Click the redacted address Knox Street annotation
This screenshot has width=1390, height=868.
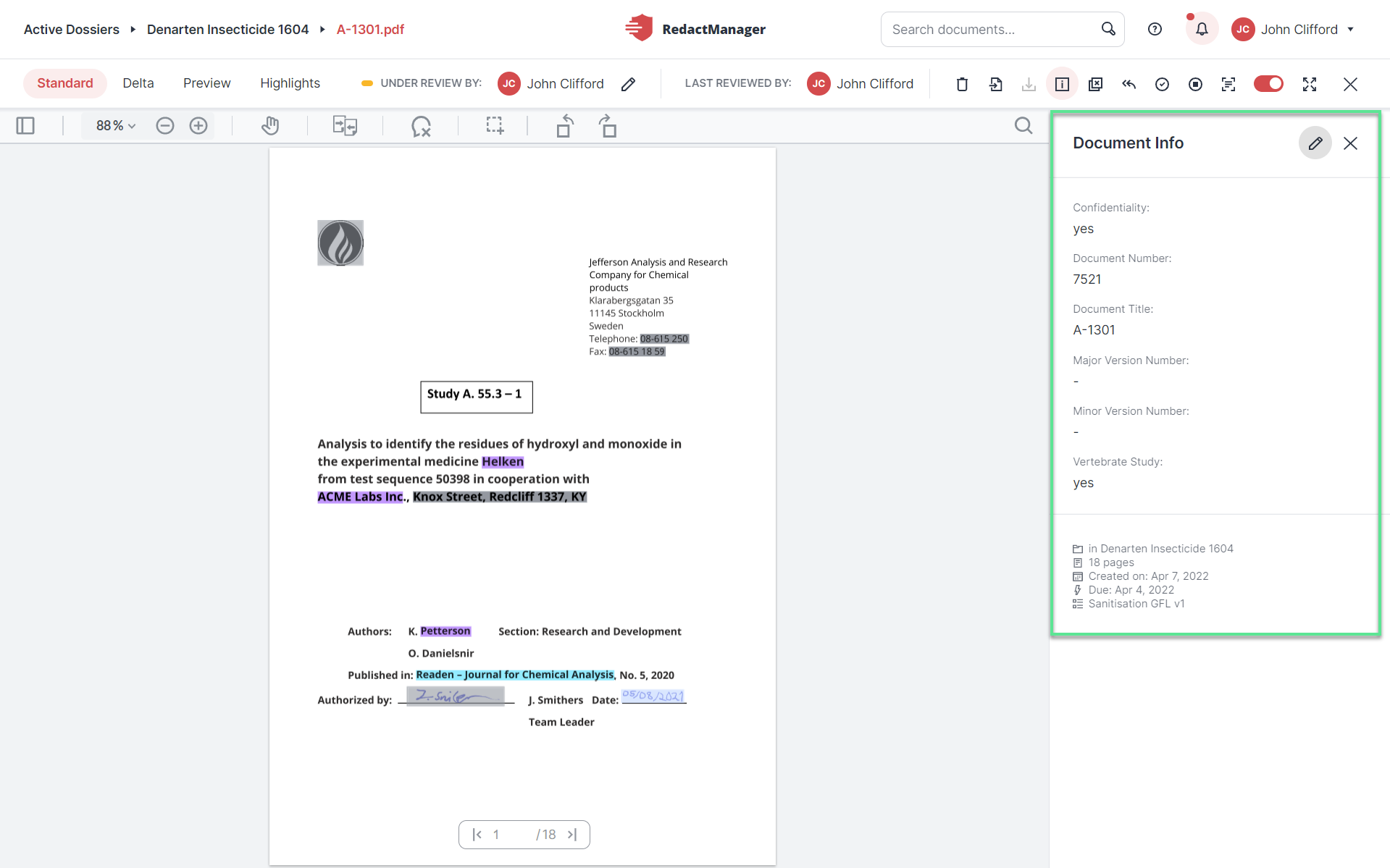500,497
